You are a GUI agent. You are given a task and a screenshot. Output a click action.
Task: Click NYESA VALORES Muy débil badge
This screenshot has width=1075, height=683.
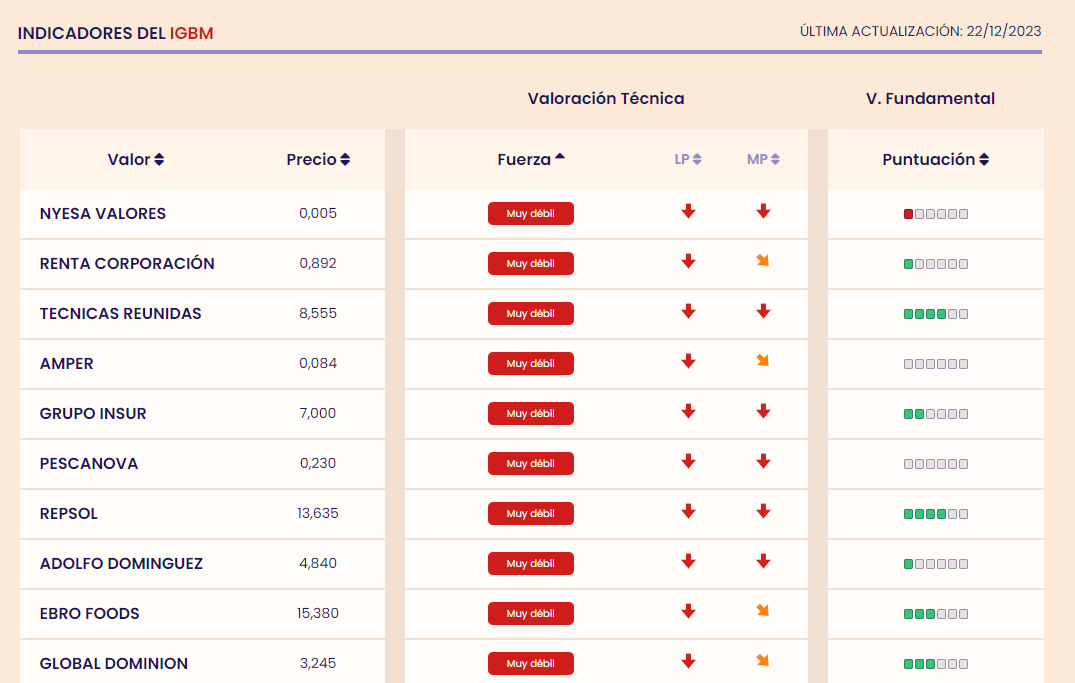click(x=531, y=213)
